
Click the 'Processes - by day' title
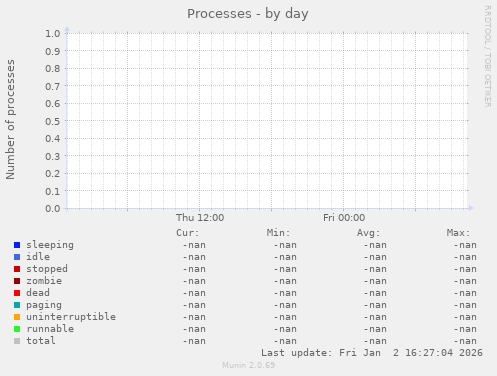pyautogui.click(x=248, y=14)
